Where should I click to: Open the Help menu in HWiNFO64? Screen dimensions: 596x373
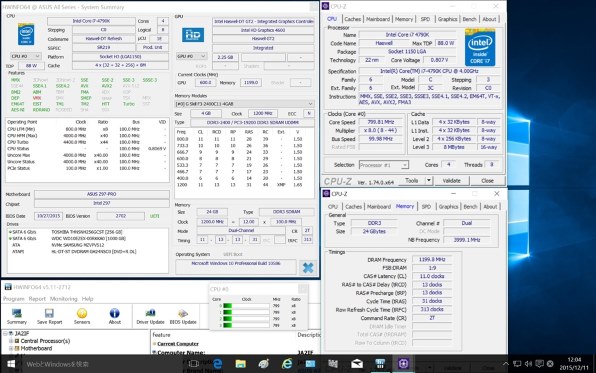click(87, 299)
